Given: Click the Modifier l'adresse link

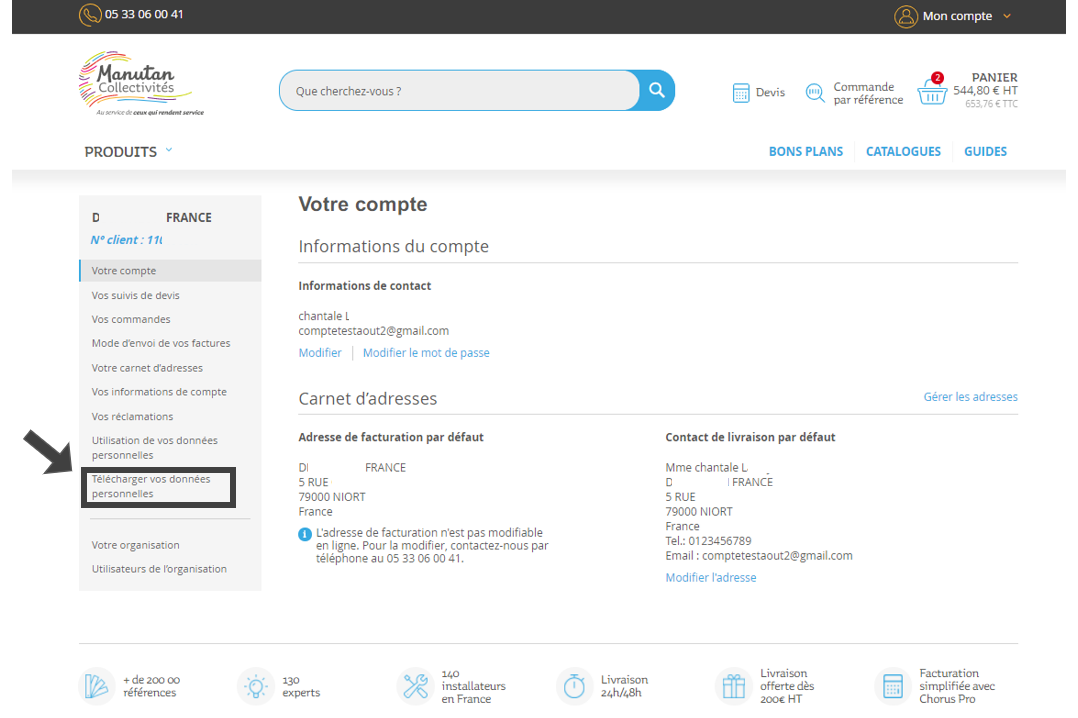Looking at the screenshot, I should tap(710, 578).
